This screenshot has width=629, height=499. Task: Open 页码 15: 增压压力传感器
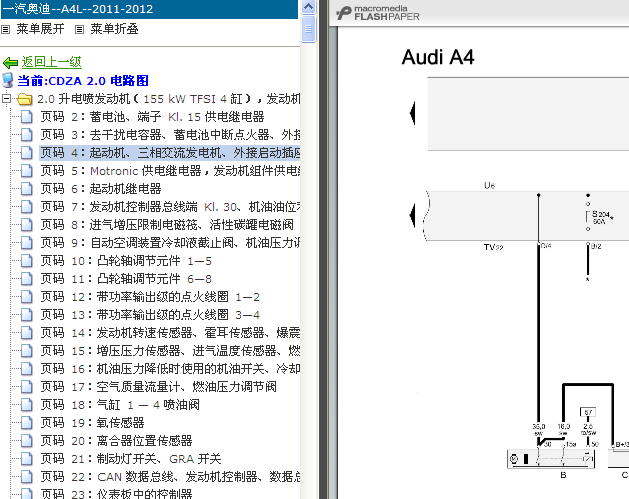coord(170,351)
